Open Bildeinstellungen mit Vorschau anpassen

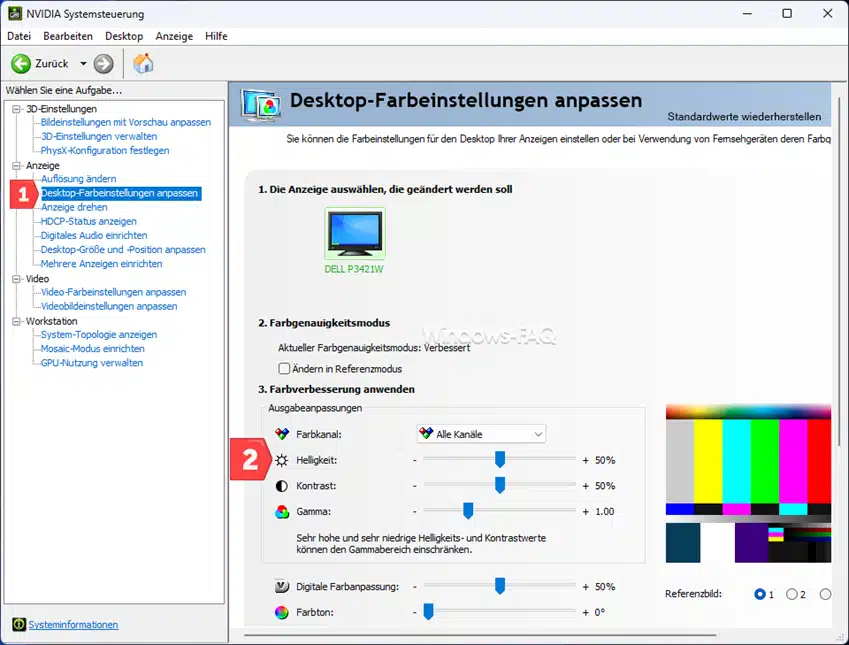(126, 122)
